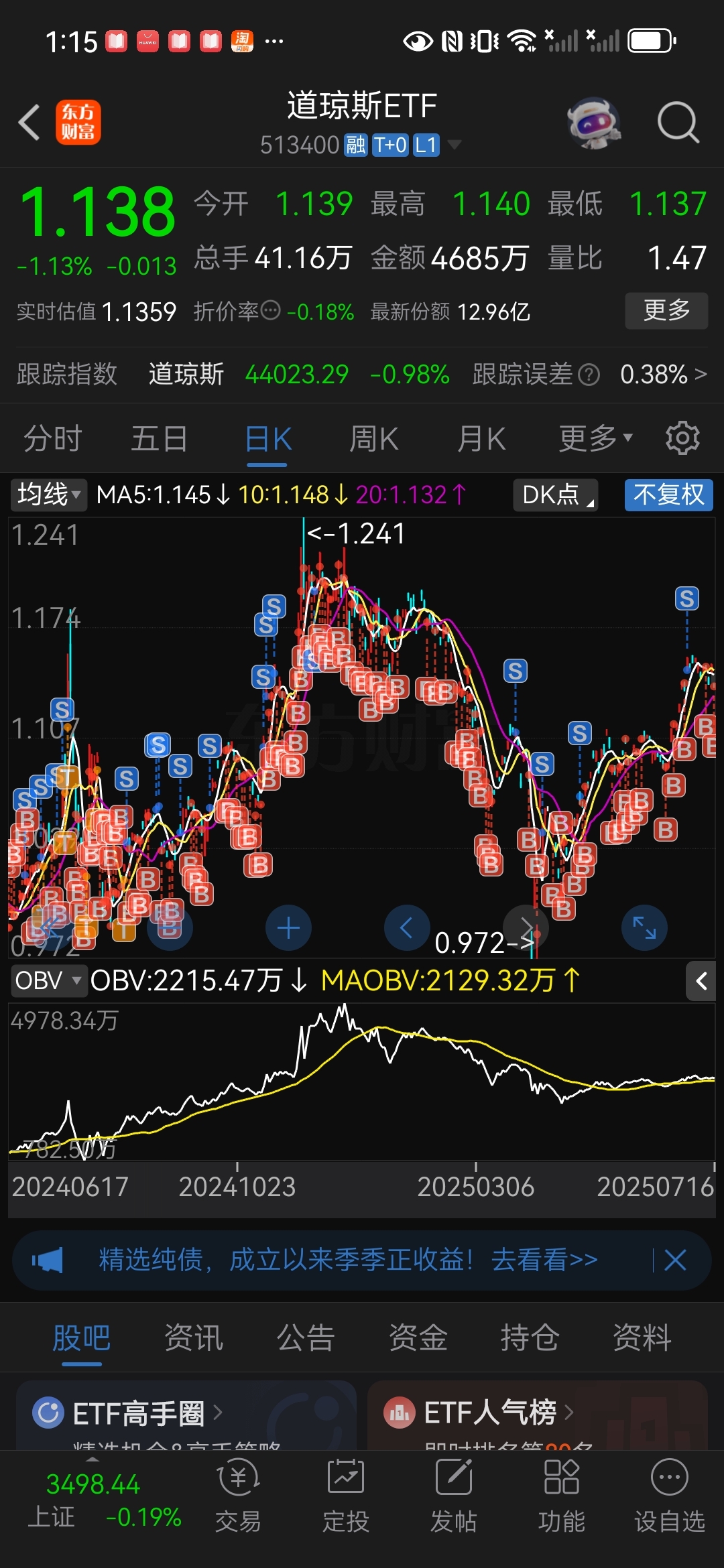Tap the 0.972 low price label

pyautogui.click(x=485, y=943)
